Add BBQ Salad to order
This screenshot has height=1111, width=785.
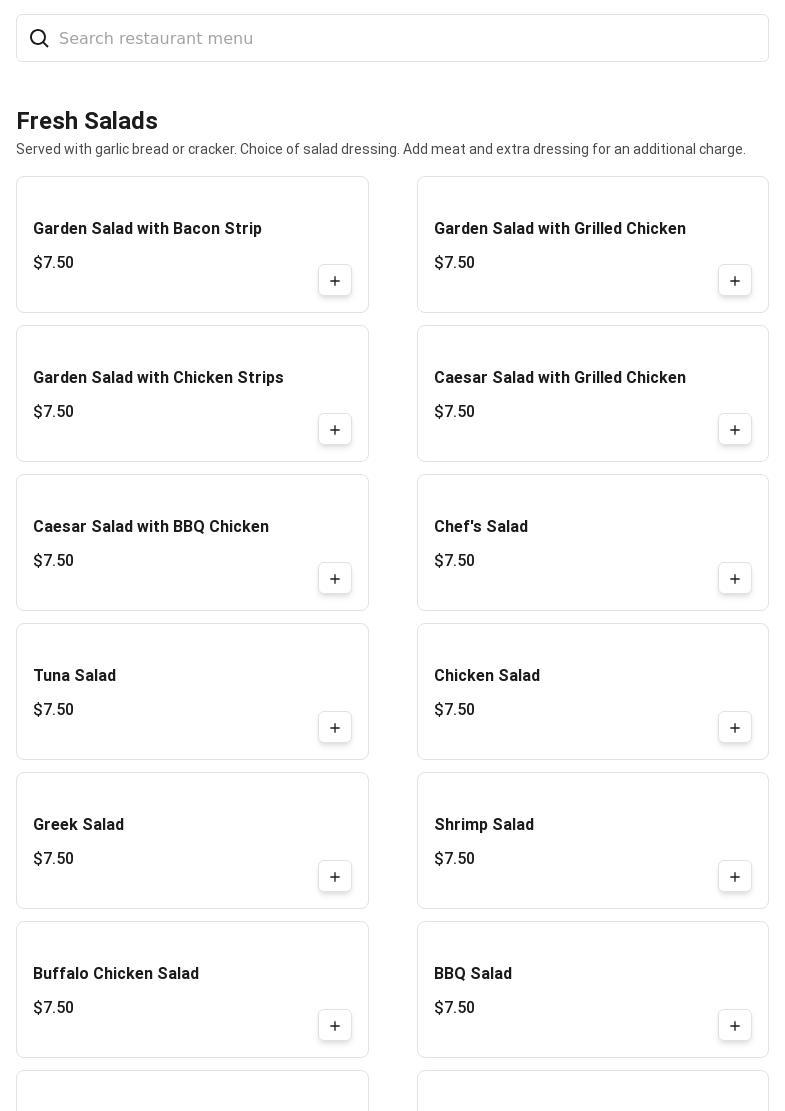[x=735, y=1026]
